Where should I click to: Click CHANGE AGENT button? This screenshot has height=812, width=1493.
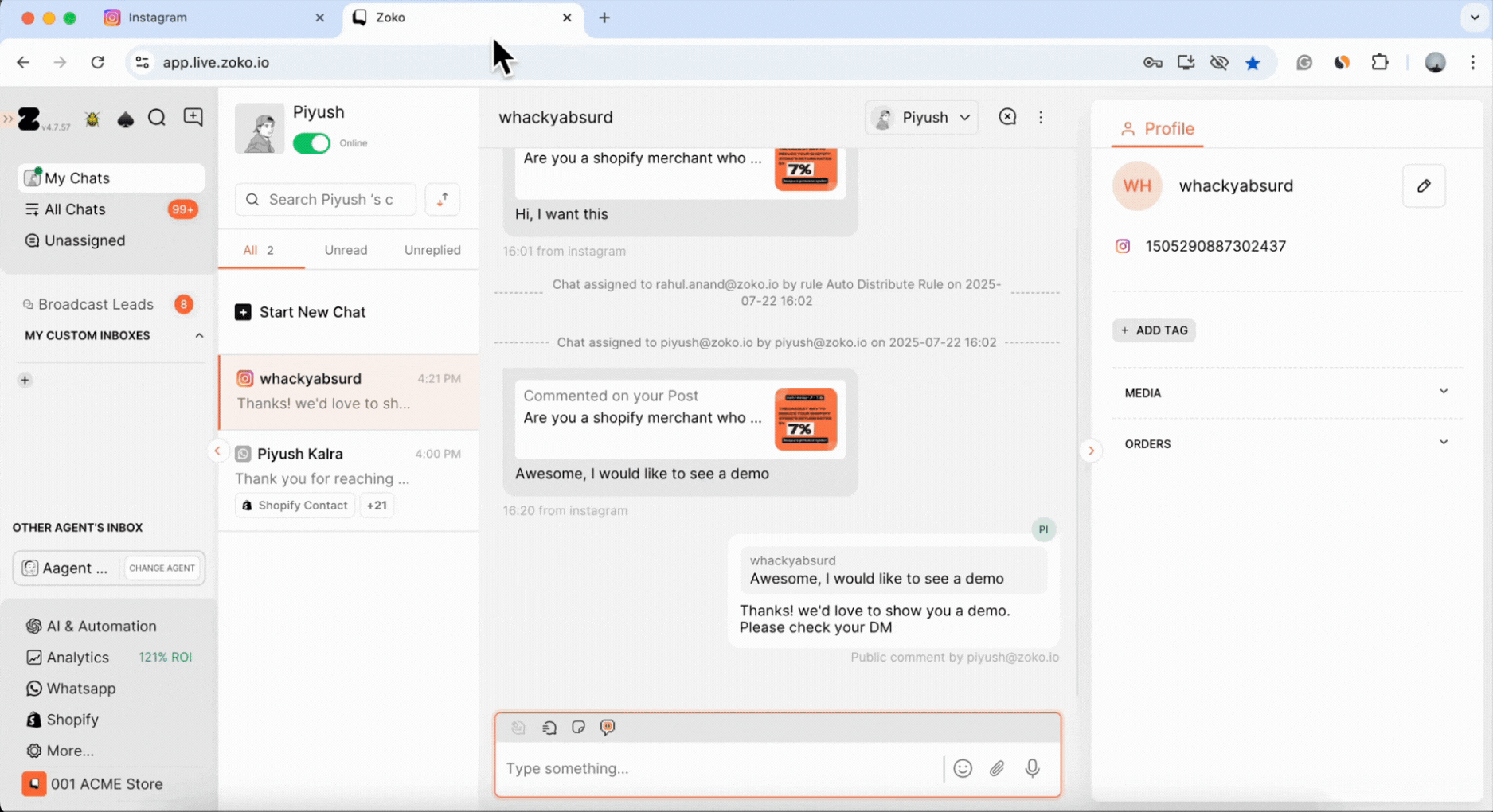[x=162, y=568]
